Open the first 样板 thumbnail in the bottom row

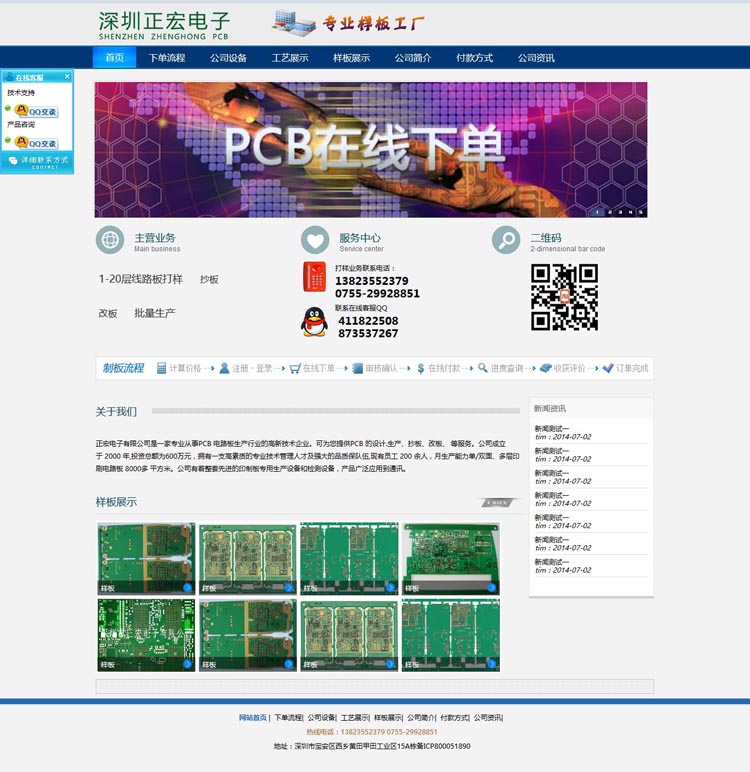point(146,635)
